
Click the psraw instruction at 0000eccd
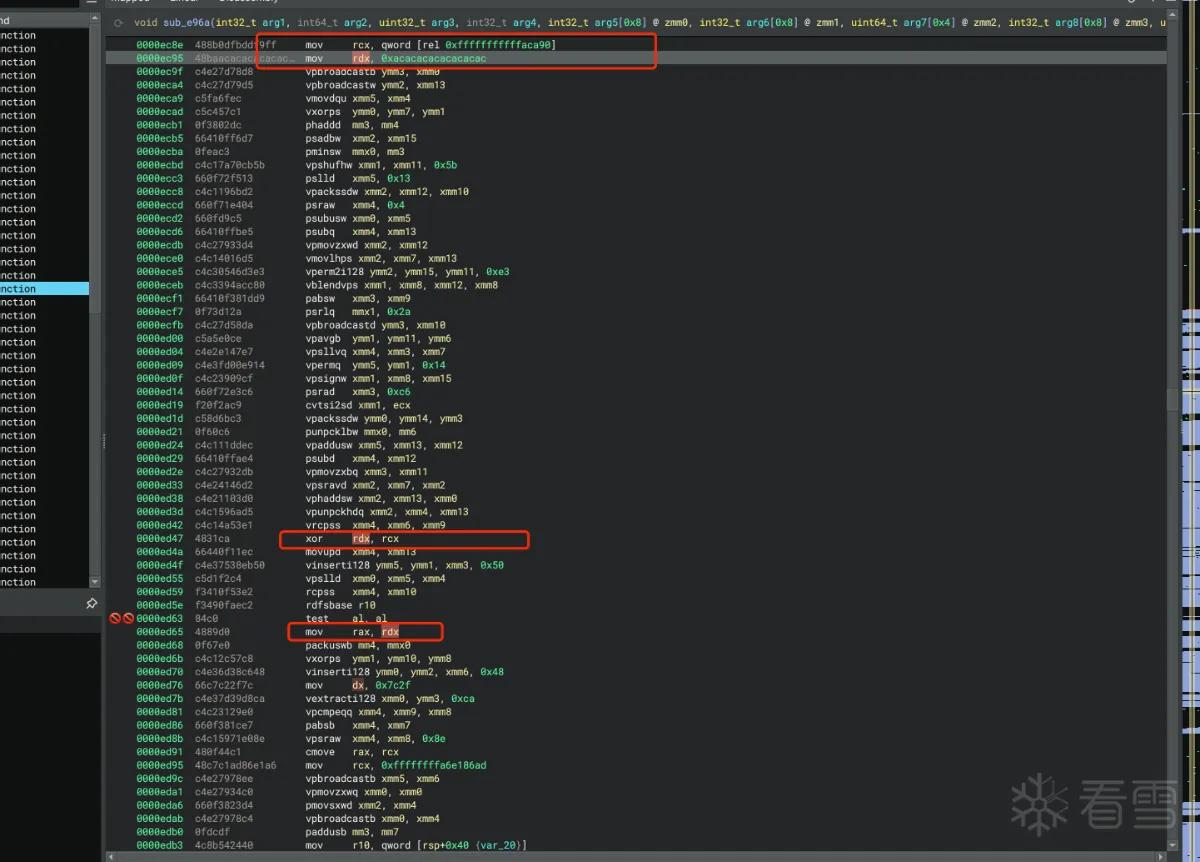pyautogui.click(x=355, y=205)
